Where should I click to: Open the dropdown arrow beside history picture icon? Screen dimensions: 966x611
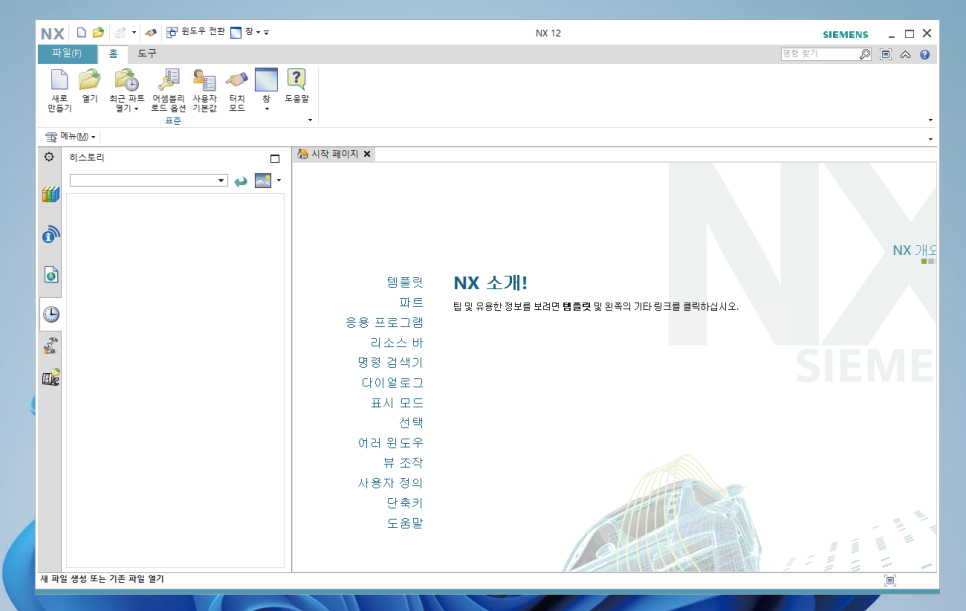click(279, 180)
